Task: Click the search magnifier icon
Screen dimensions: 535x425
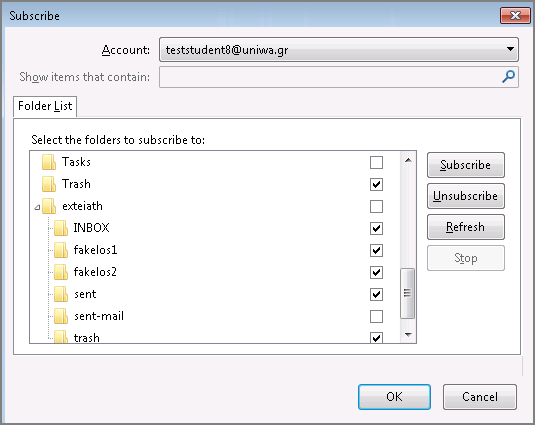Action: (x=508, y=77)
